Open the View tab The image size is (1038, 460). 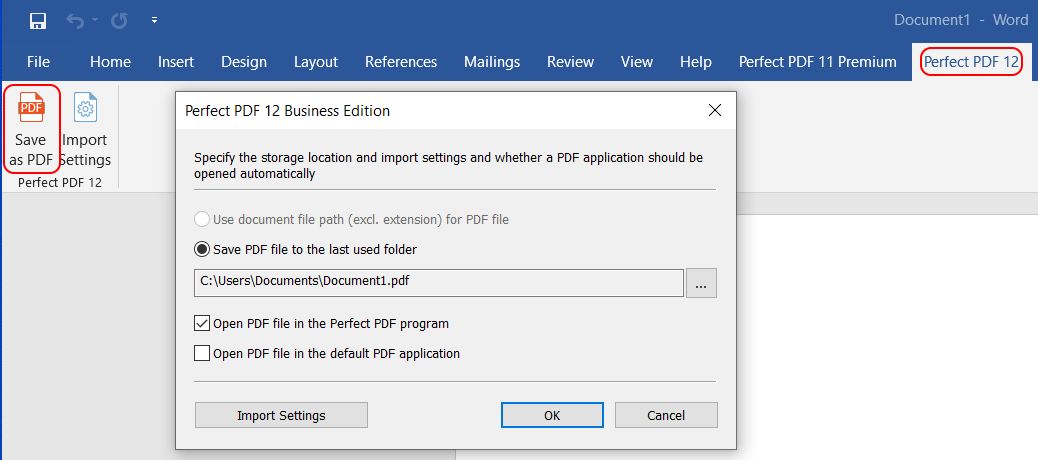pos(637,62)
